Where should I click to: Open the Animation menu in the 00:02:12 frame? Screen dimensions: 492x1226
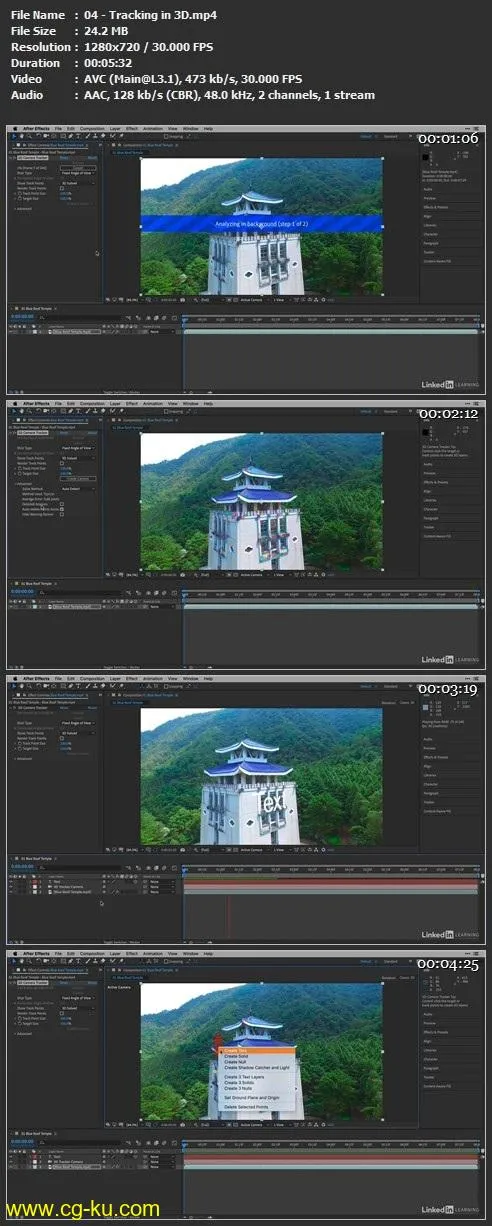[x=153, y=403]
